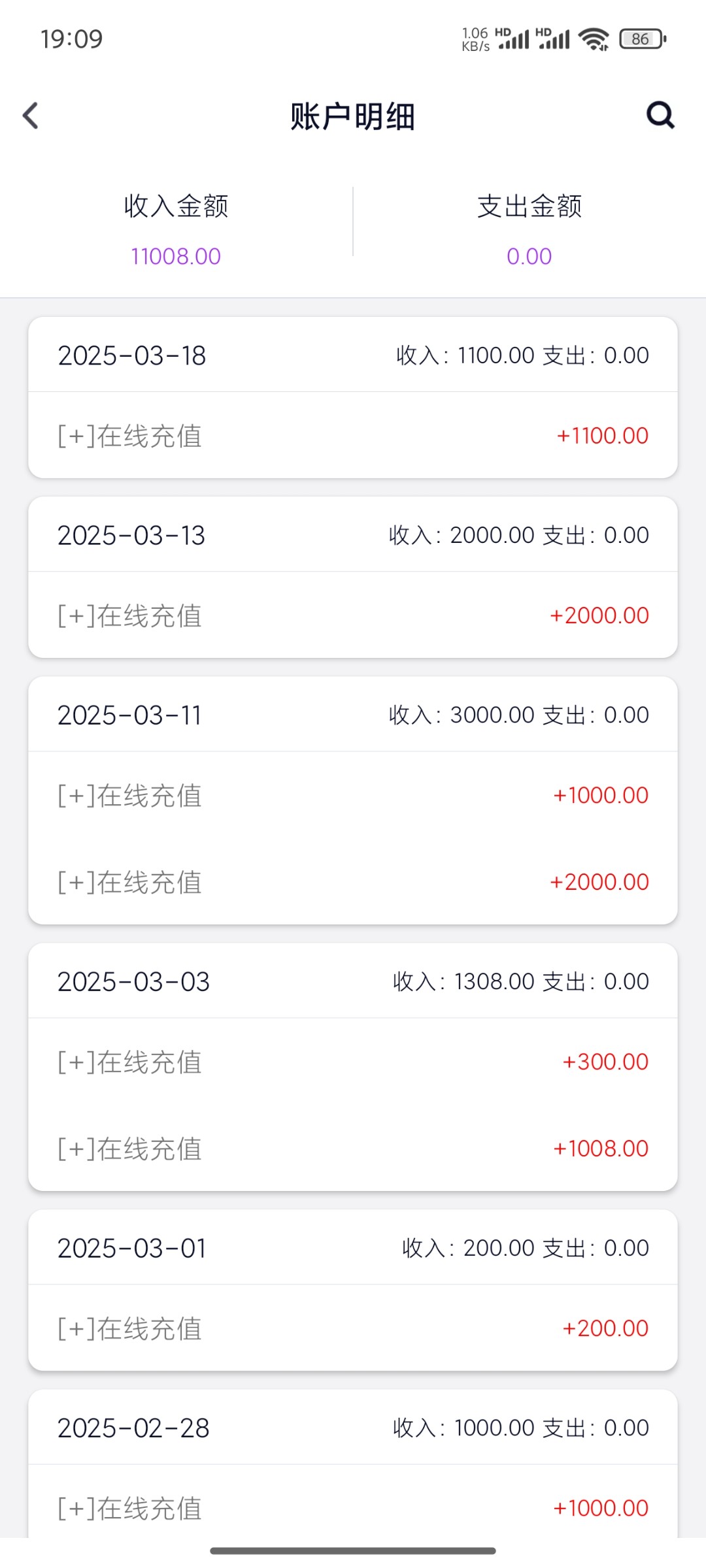Open the search magnifier icon
Screen dimensions: 706x1568
click(660, 116)
